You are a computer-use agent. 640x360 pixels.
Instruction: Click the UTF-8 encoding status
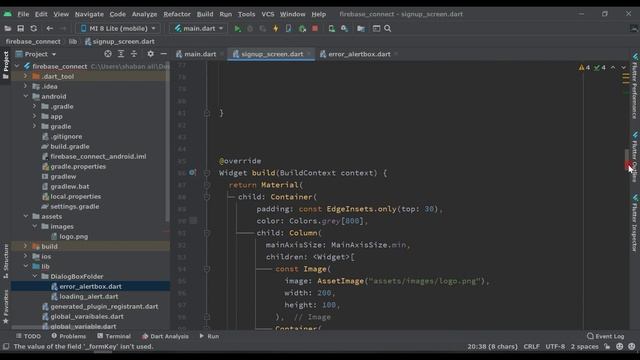(555, 347)
